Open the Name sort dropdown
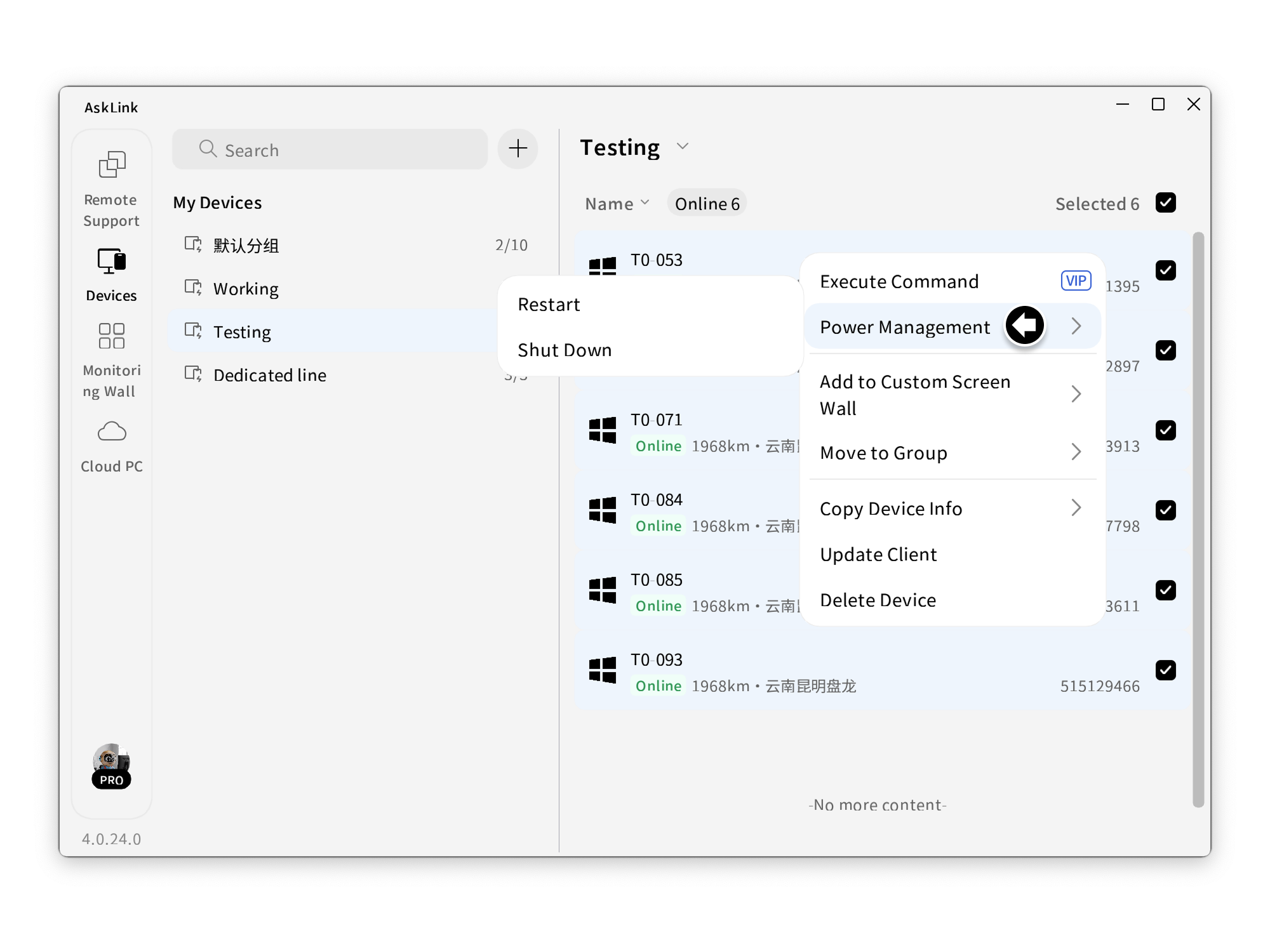 (x=617, y=204)
